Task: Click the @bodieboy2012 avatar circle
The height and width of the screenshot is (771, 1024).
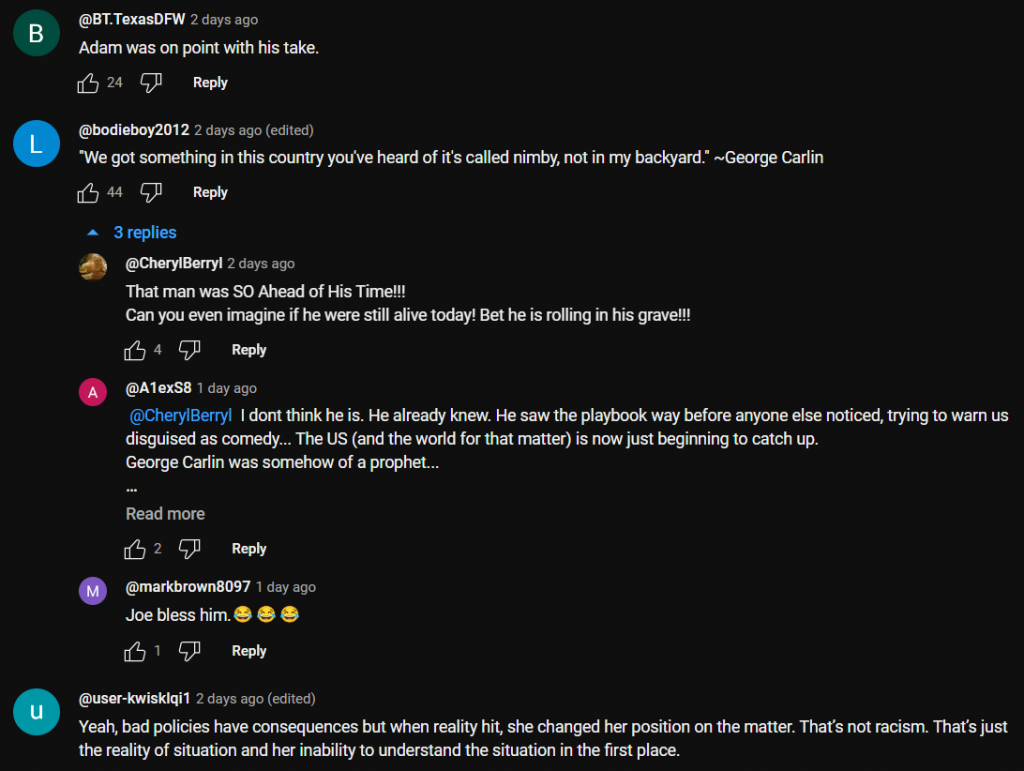Action: pyautogui.click(x=36, y=145)
